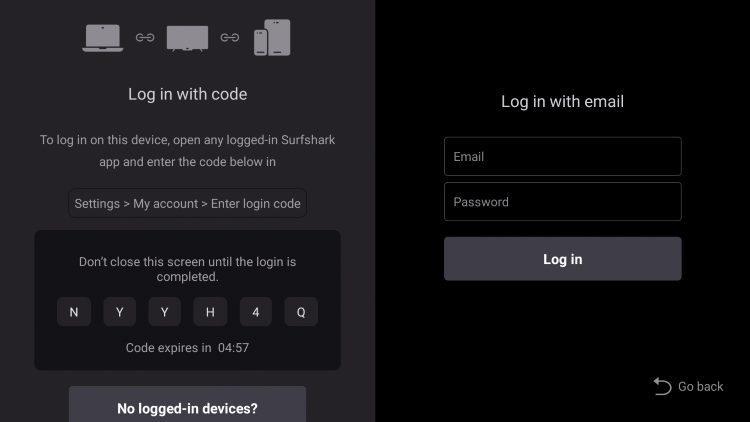Select the Go back link
750x422 pixels.
688,386
